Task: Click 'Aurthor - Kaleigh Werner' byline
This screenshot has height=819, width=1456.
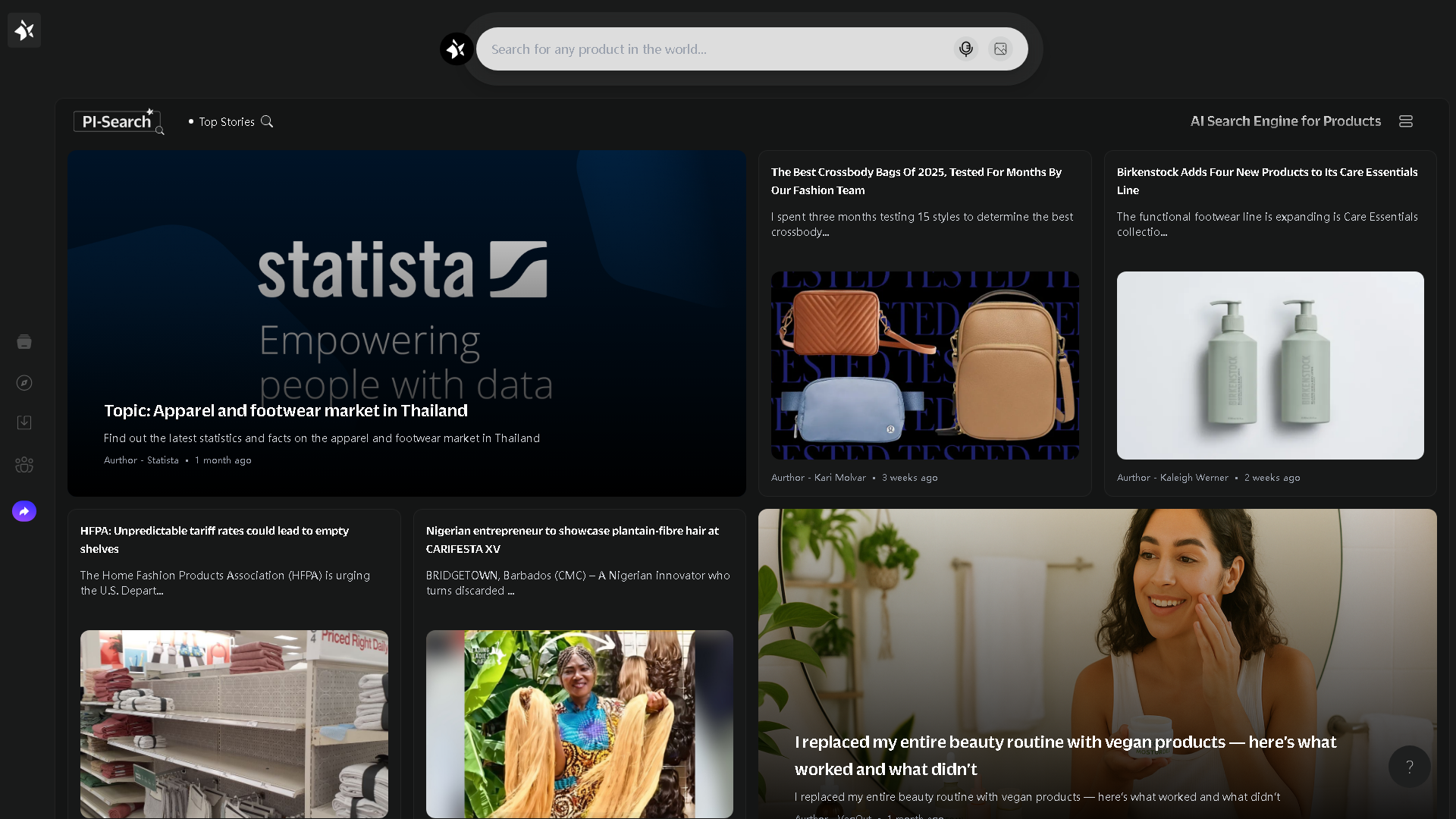Action: (1172, 478)
